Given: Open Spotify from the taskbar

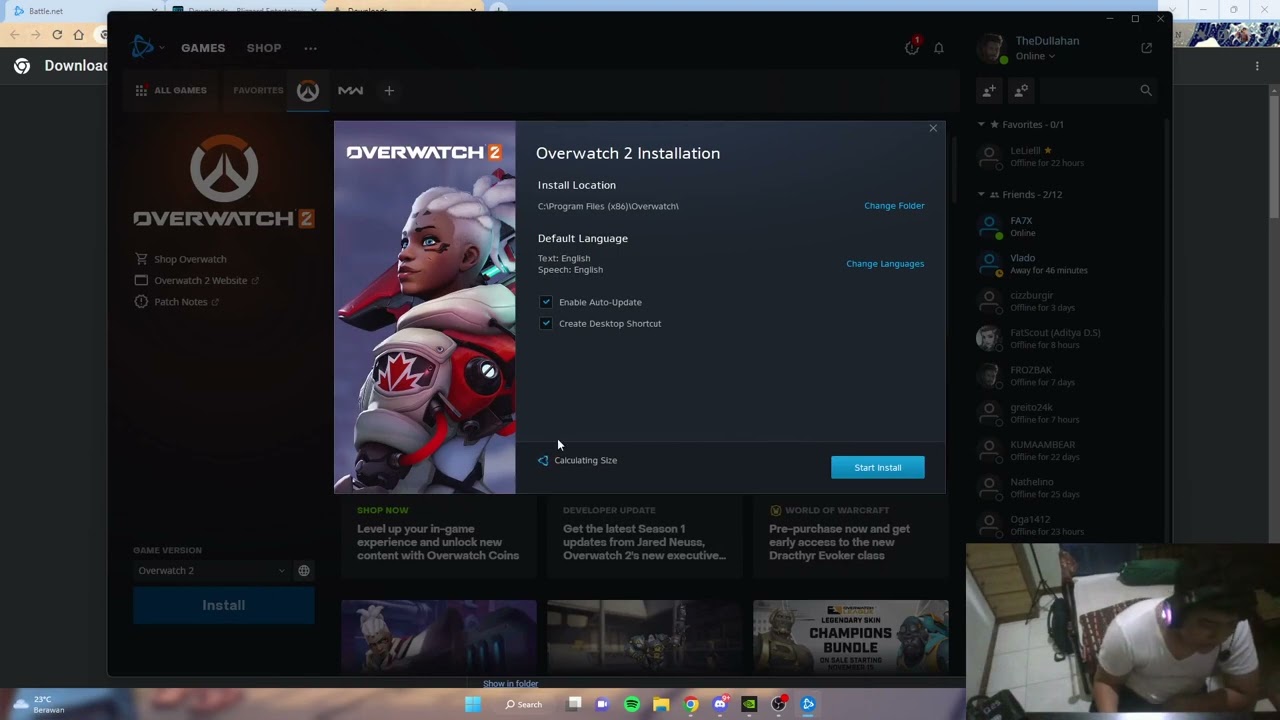Looking at the screenshot, I should pos(632,704).
